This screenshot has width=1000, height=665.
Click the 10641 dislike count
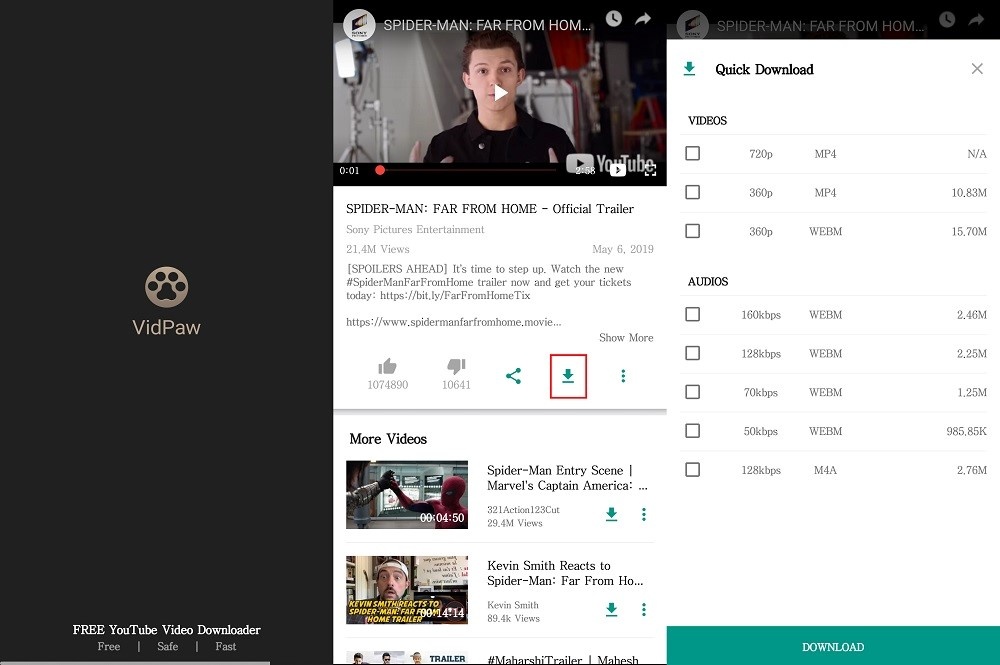tap(456, 385)
